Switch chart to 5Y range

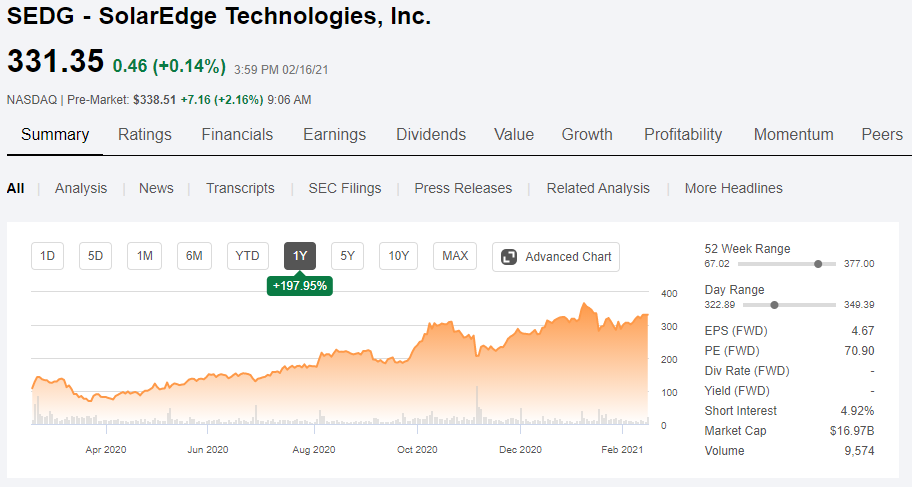(347, 256)
